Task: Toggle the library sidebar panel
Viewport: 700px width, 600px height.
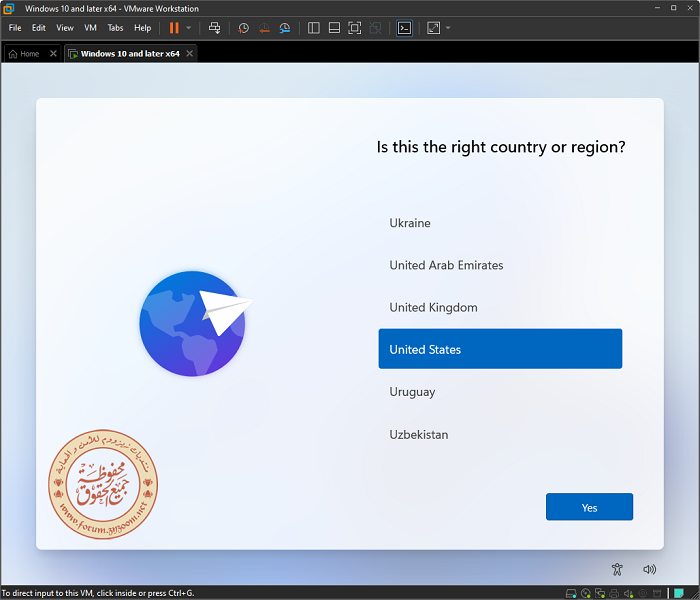Action: click(314, 28)
